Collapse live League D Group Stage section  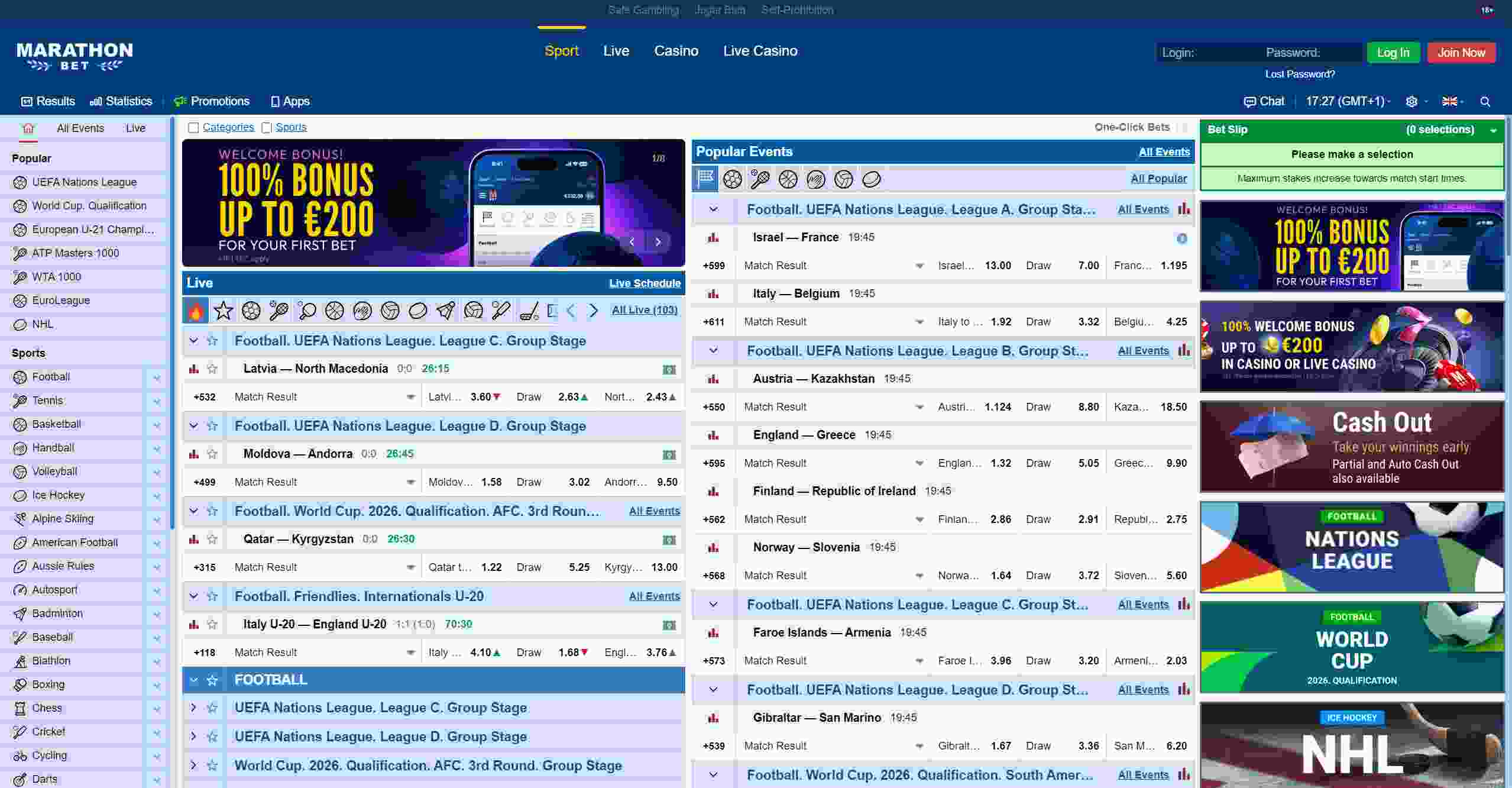click(x=193, y=426)
